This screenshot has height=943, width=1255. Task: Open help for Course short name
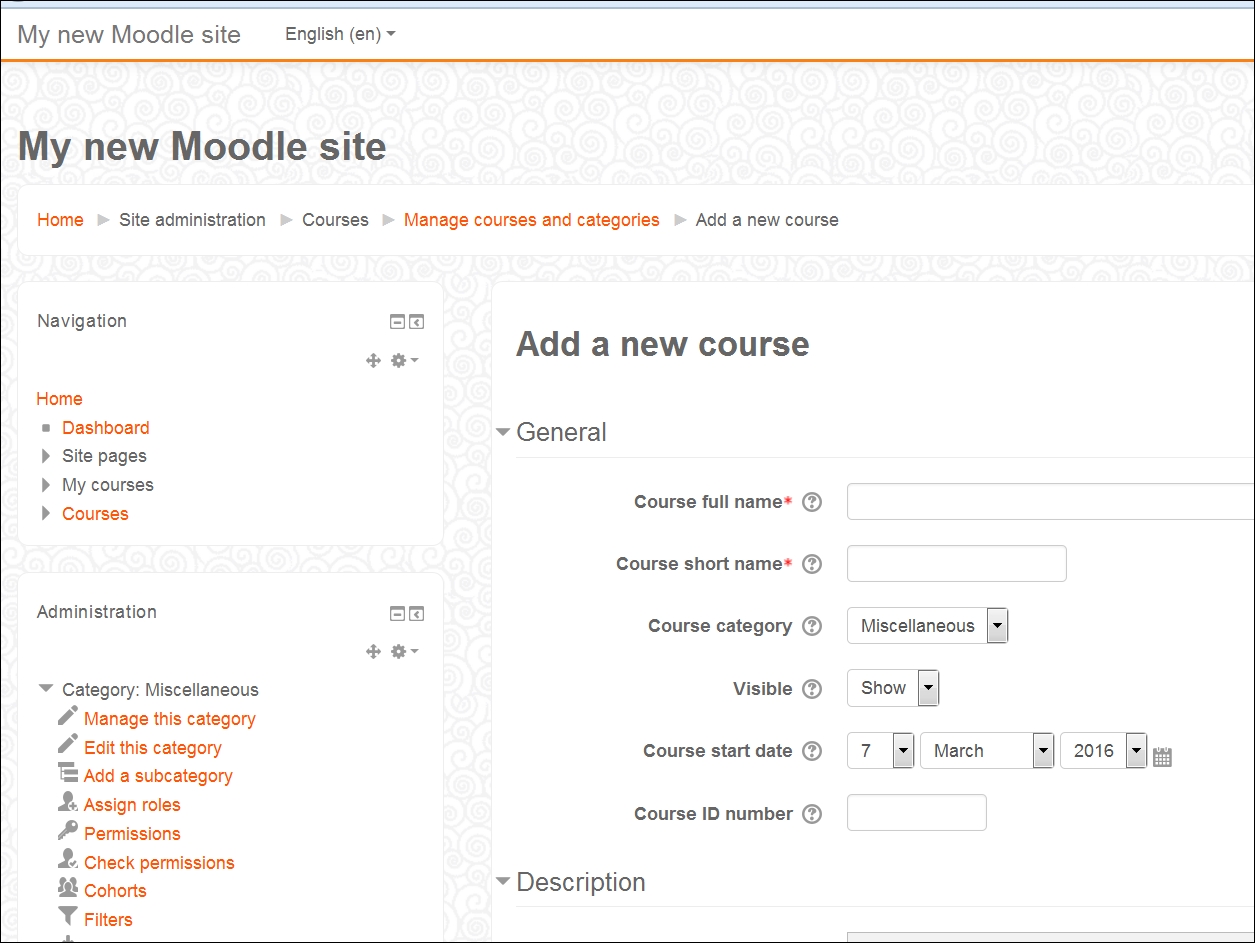click(x=812, y=564)
